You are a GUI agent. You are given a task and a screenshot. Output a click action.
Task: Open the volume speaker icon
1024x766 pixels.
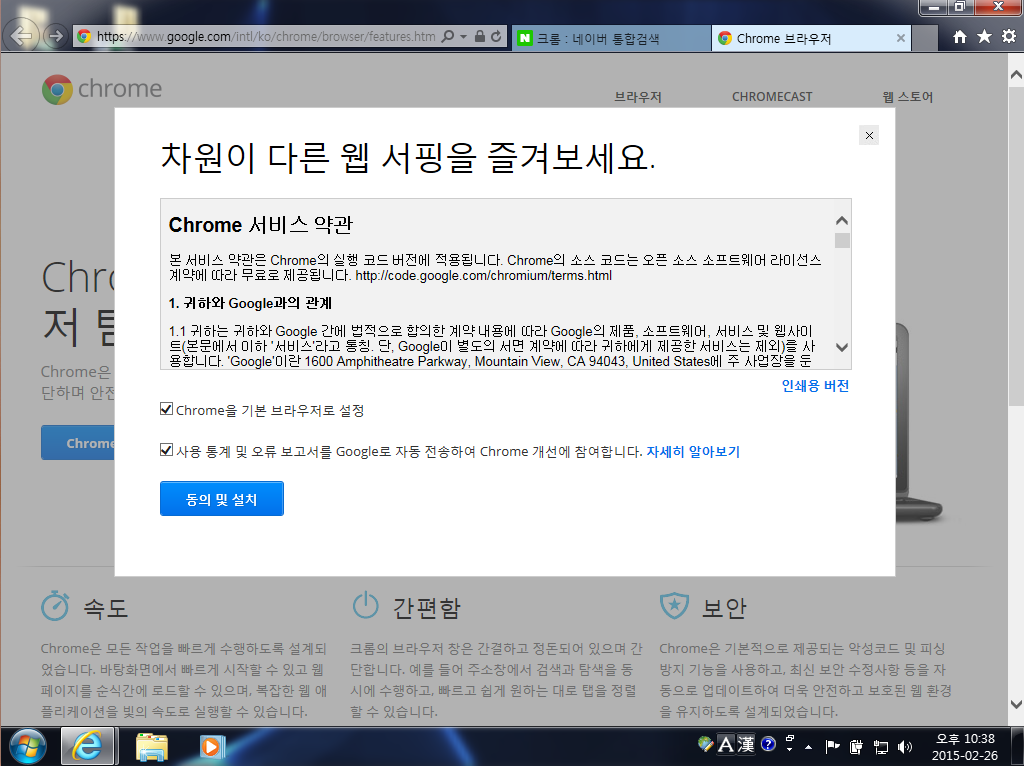905,746
